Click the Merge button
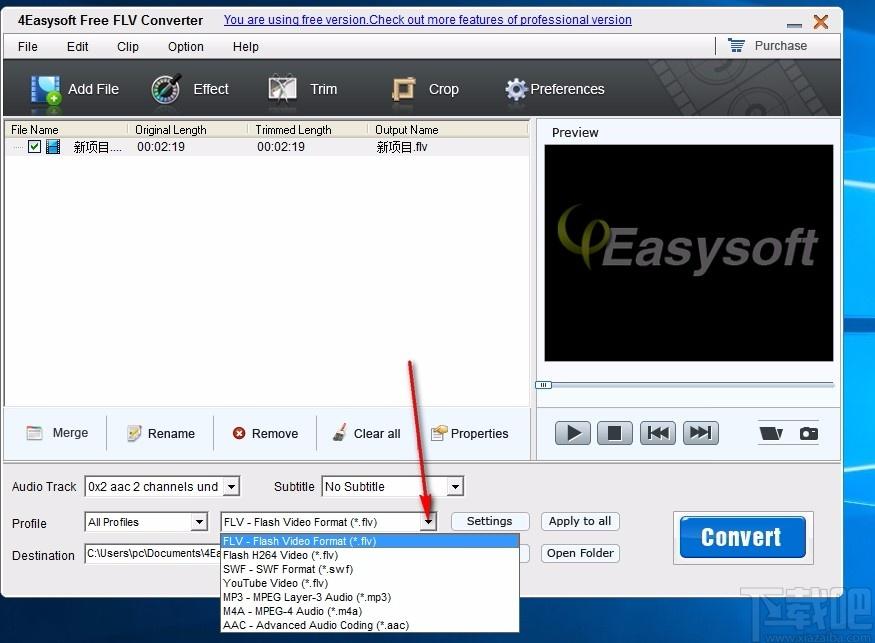The image size is (875, 643). 57,433
